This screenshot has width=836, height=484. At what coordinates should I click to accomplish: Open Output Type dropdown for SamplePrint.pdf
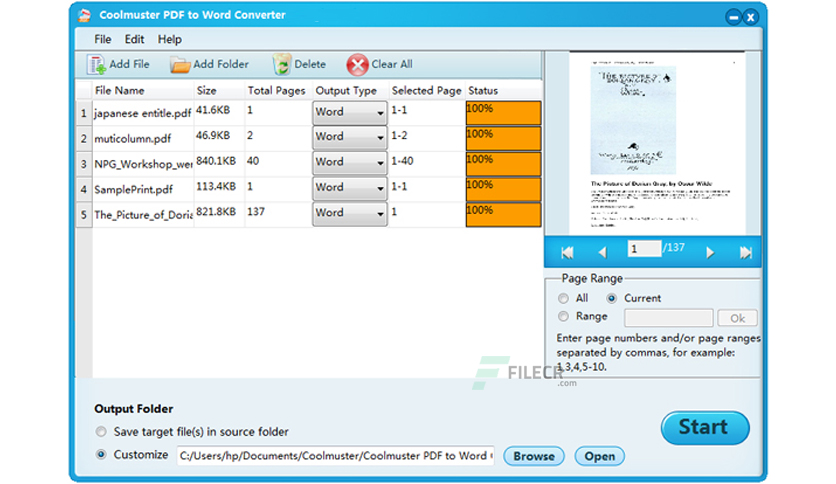[349, 188]
